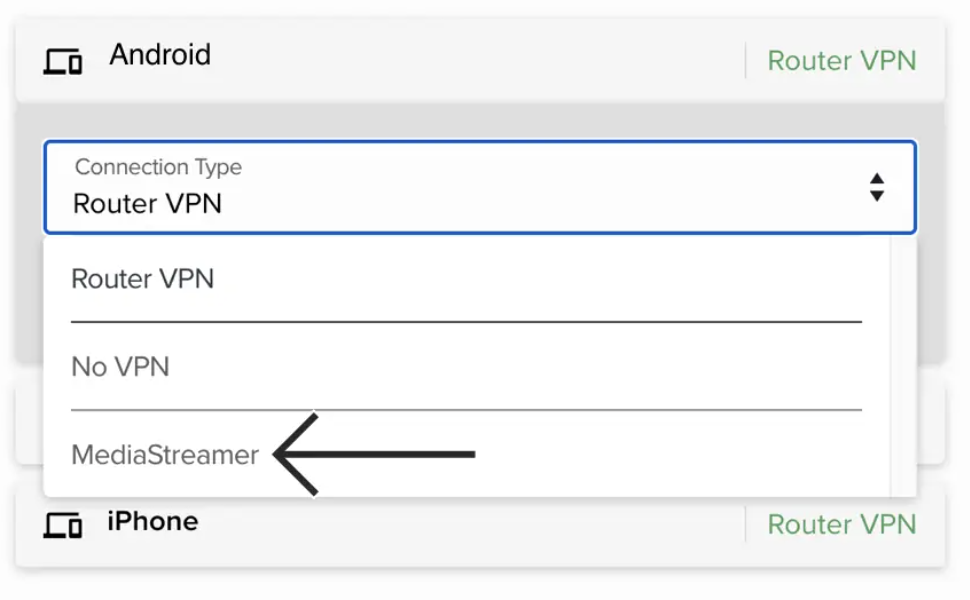This screenshot has width=970, height=600.
Task: Open the Connection Type combo box
Action: (479, 187)
